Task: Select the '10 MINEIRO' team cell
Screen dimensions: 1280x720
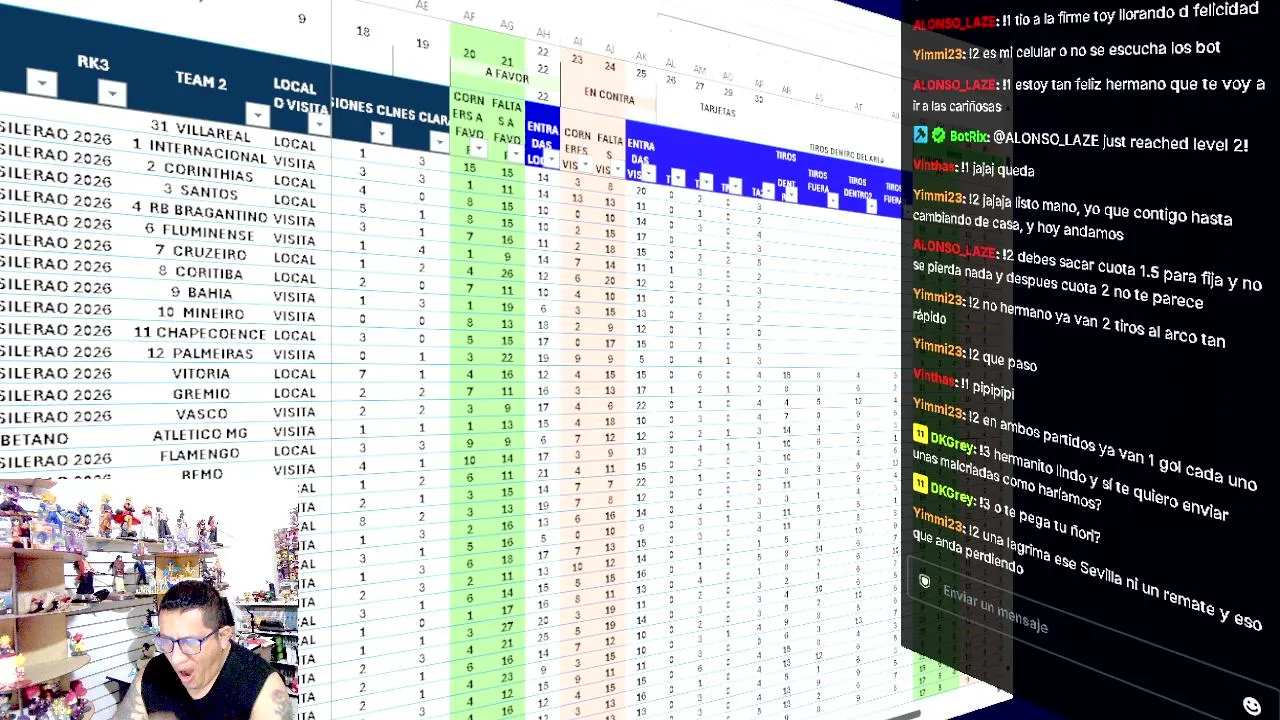Action: pos(200,312)
